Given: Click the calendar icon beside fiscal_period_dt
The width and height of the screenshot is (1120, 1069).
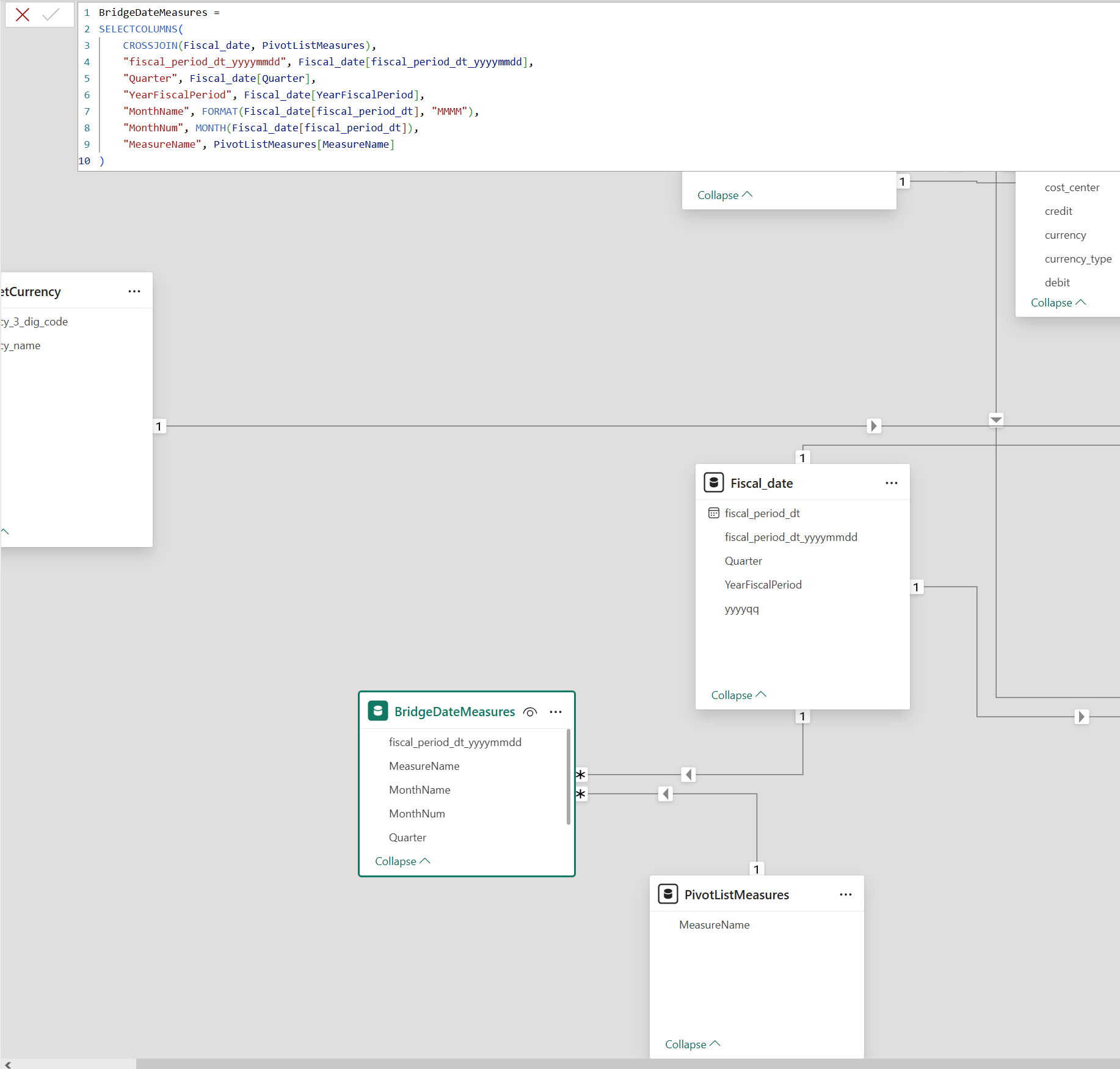Looking at the screenshot, I should [713, 513].
